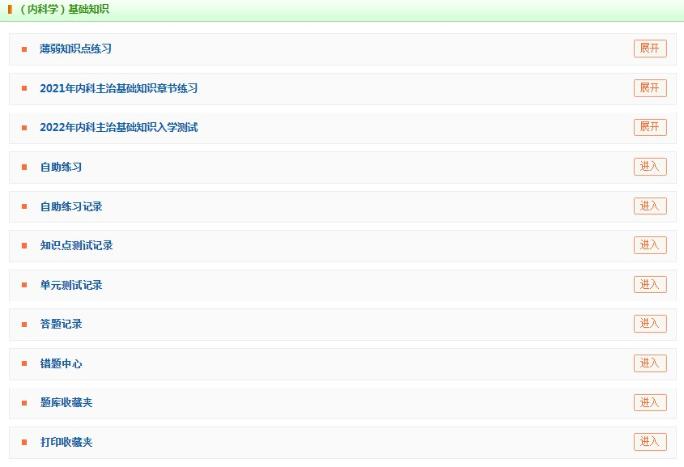Enter 错题中心 with its 进入 button
The height and width of the screenshot is (467, 684).
(649, 363)
